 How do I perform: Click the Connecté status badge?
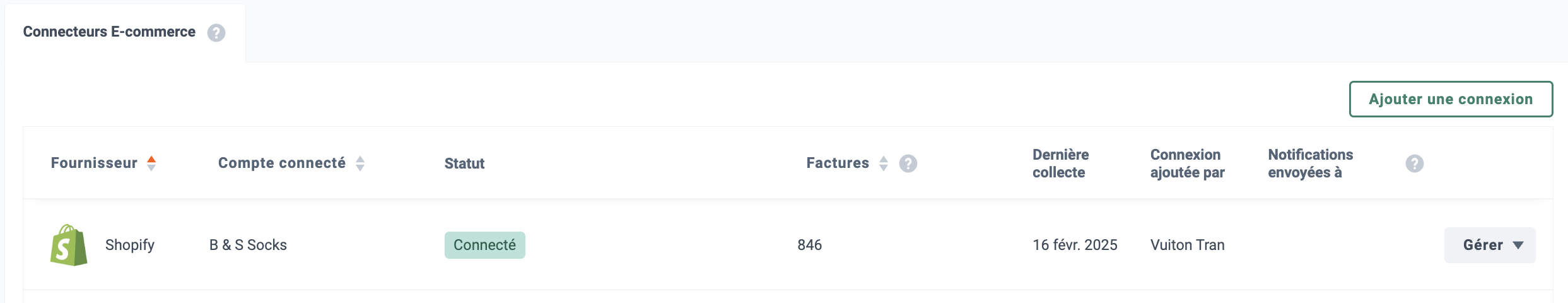(x=484, y=245)
